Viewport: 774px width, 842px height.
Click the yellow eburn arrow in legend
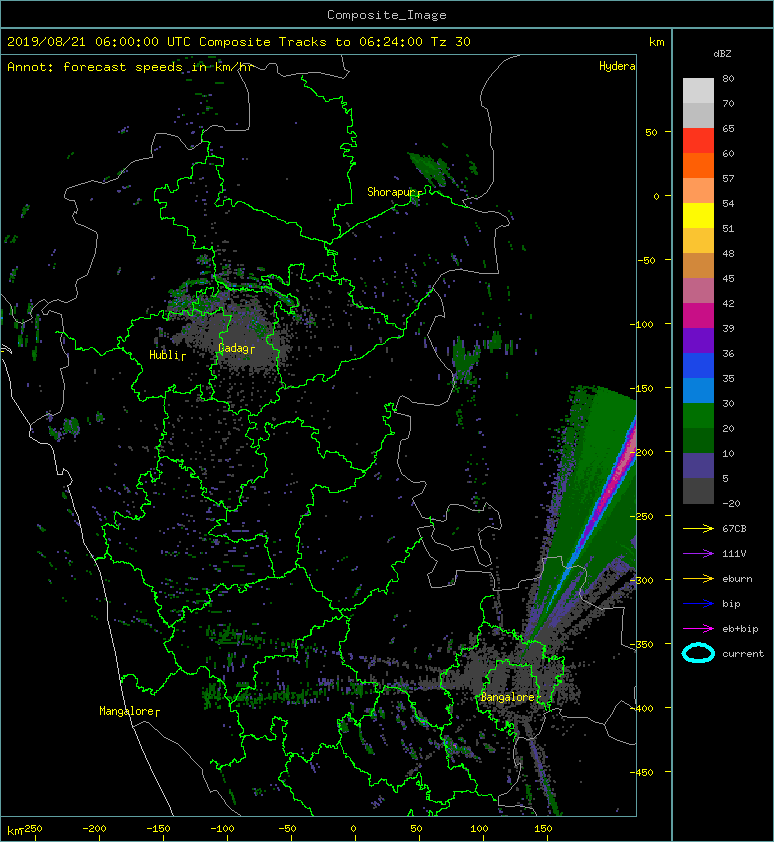(698, 578)
